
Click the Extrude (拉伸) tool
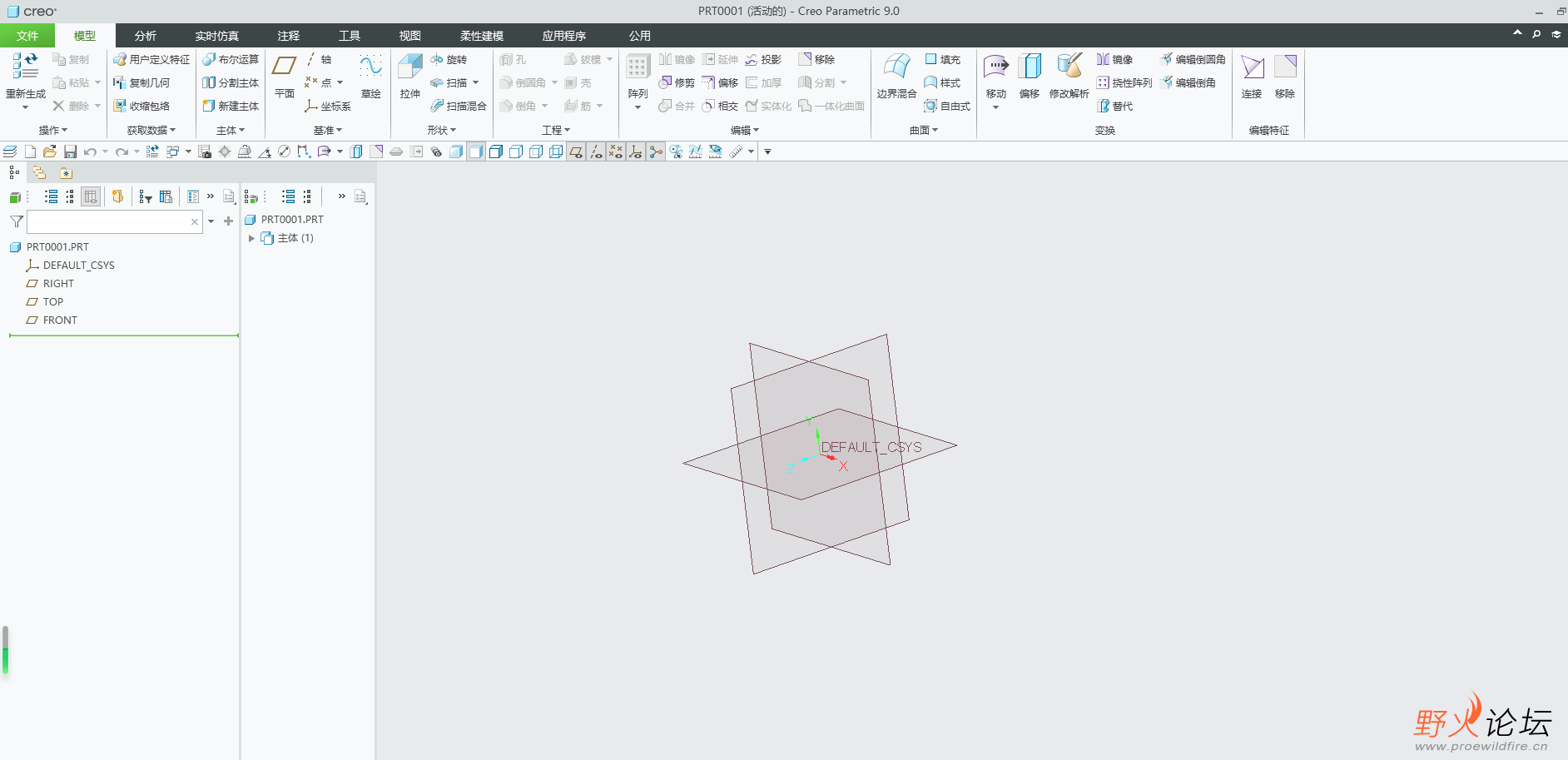click(409, 77)
